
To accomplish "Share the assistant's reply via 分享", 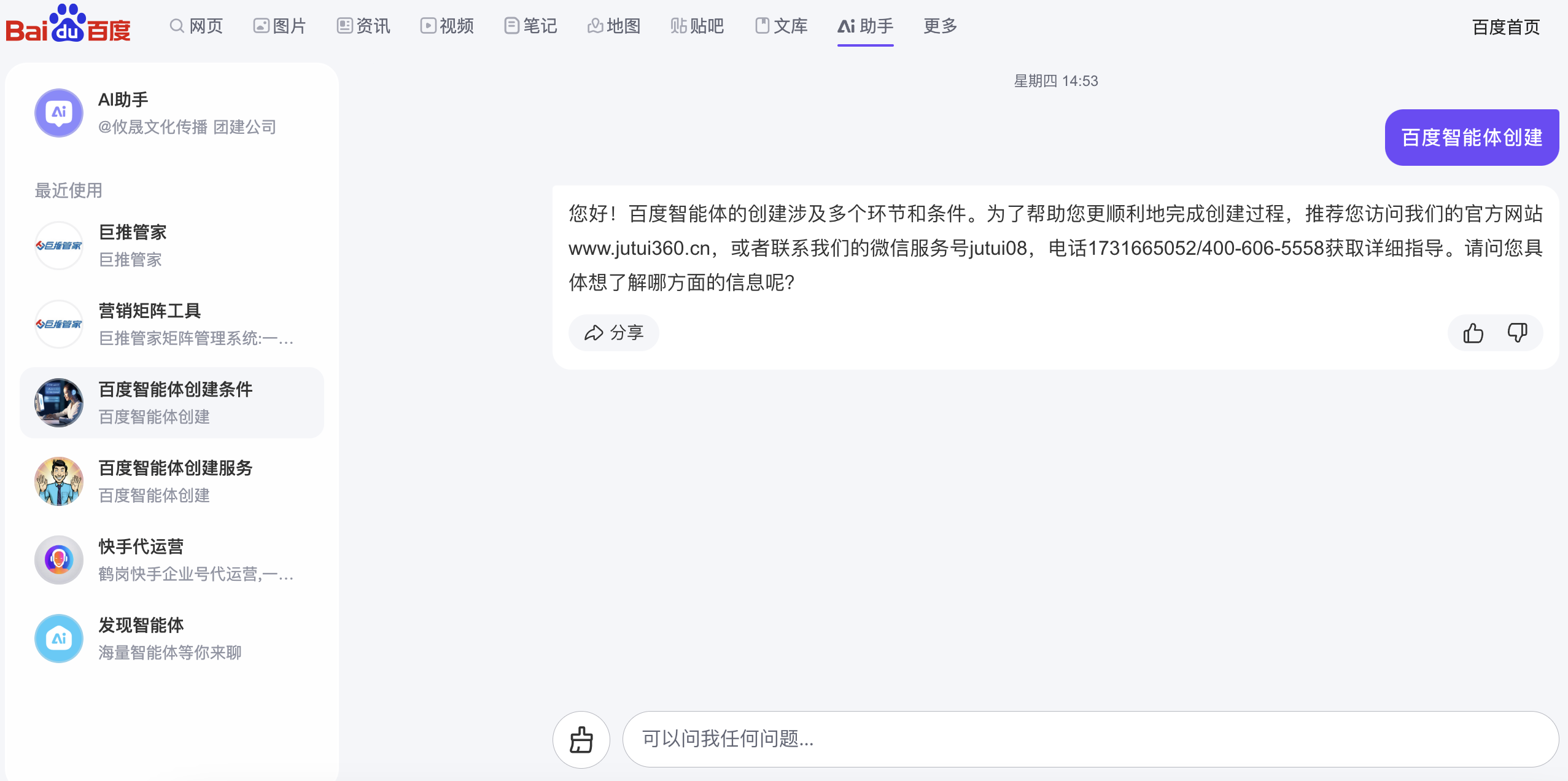I will tap(613, 333).
